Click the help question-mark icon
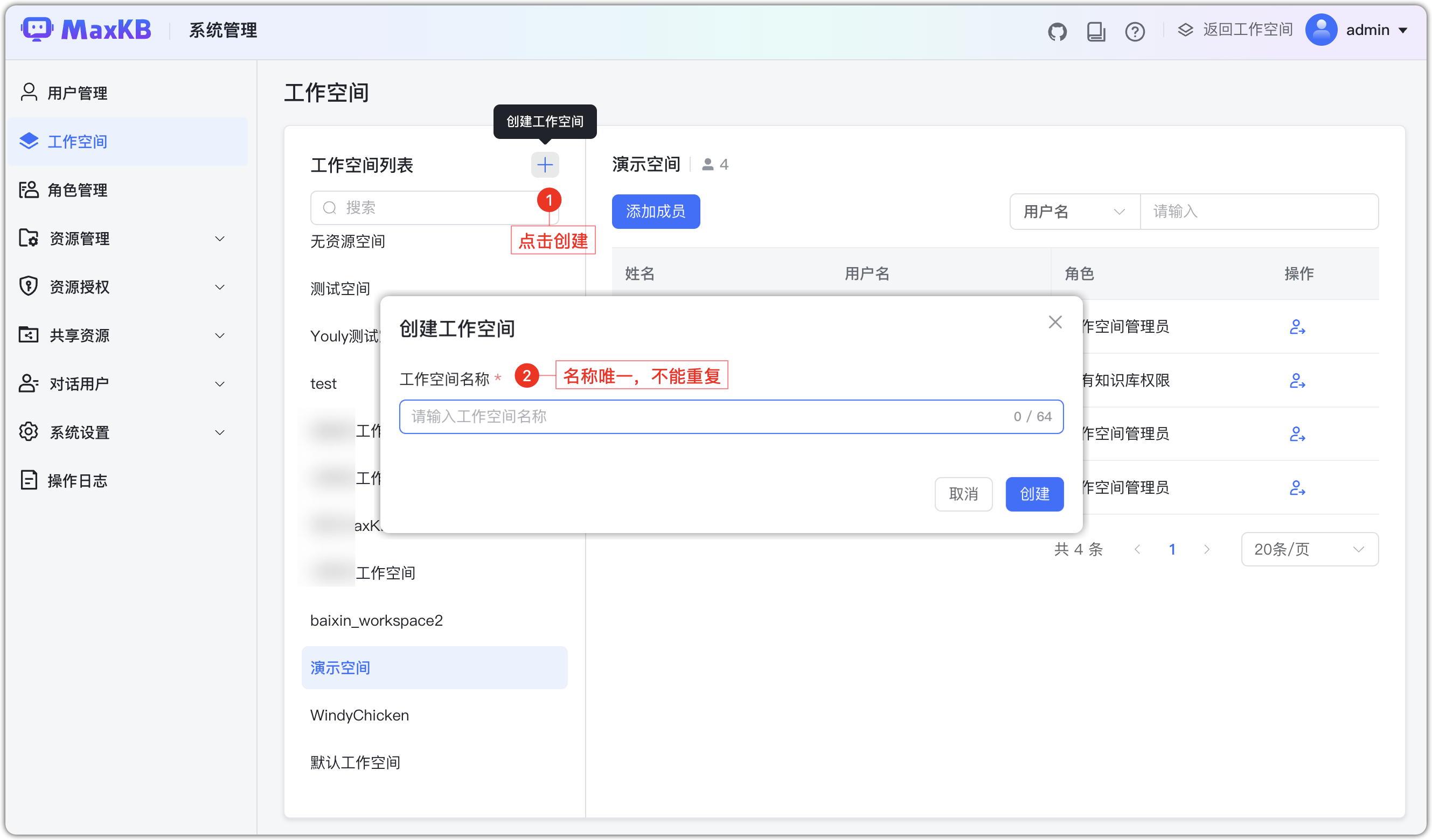 coord(1135,31)
